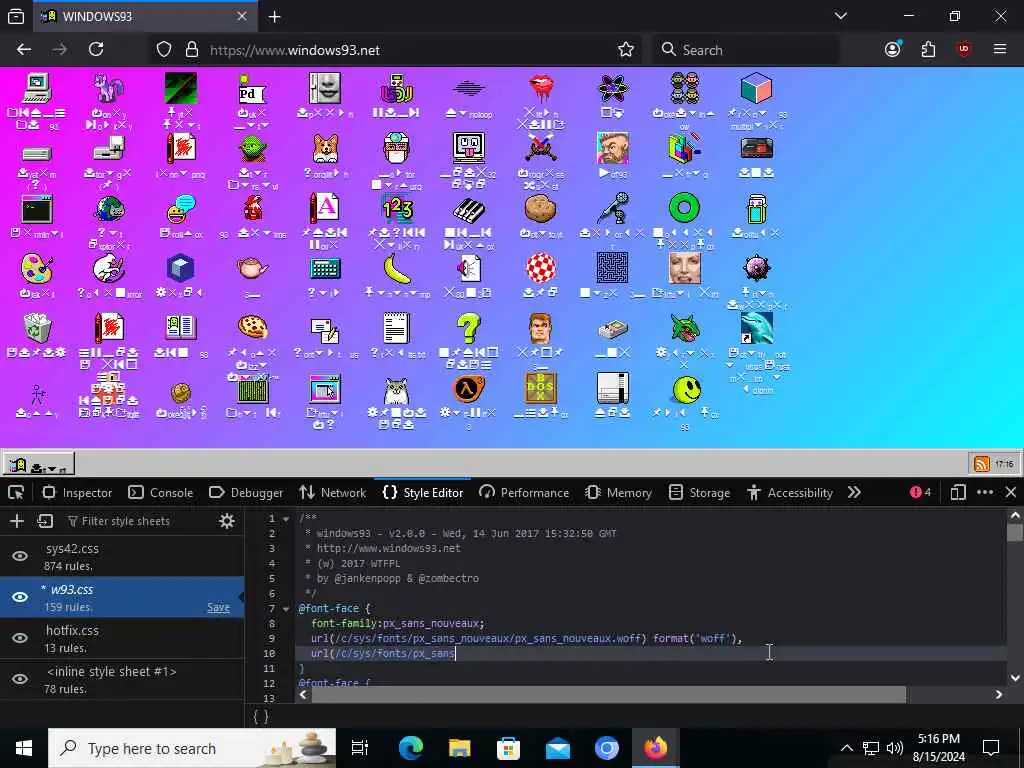Open the list all tabs dropdown
This screenshot has height=768, width=1024.
841,16
